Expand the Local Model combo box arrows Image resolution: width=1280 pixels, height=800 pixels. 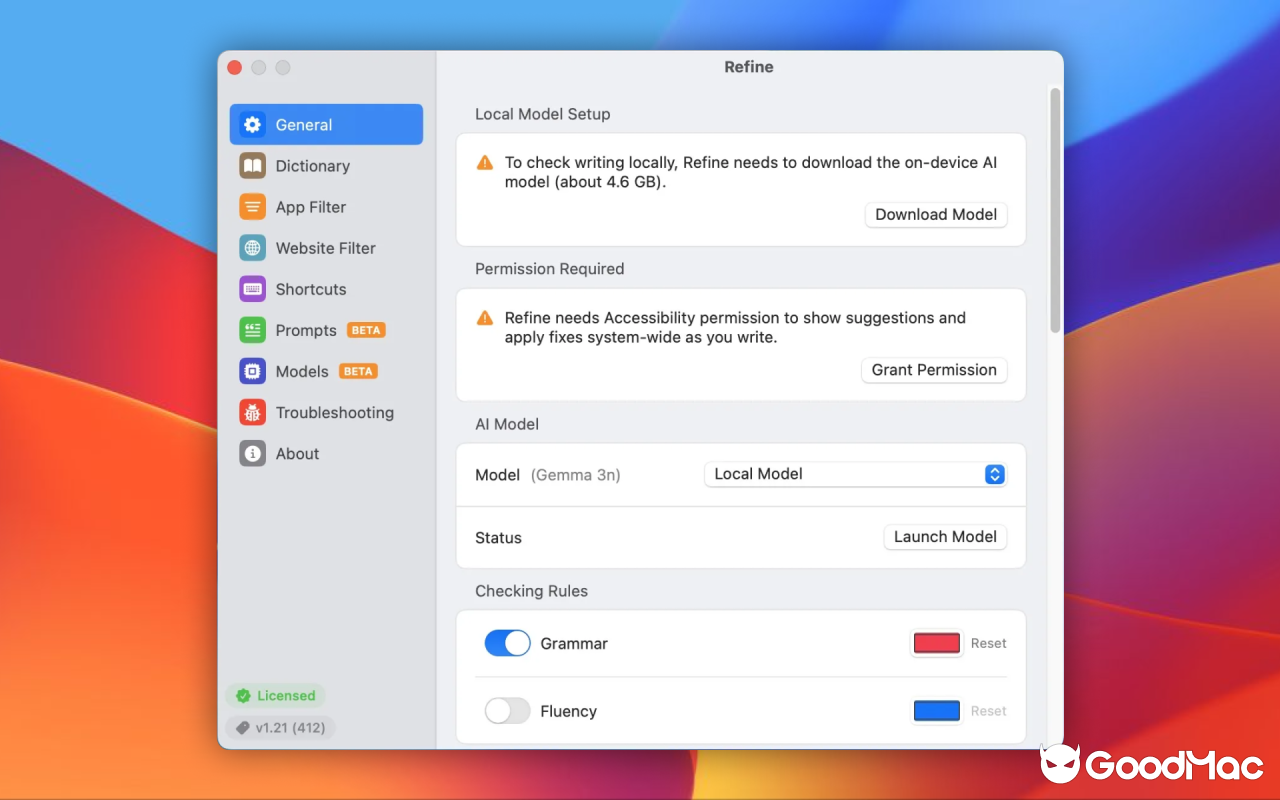click(993, 474)
